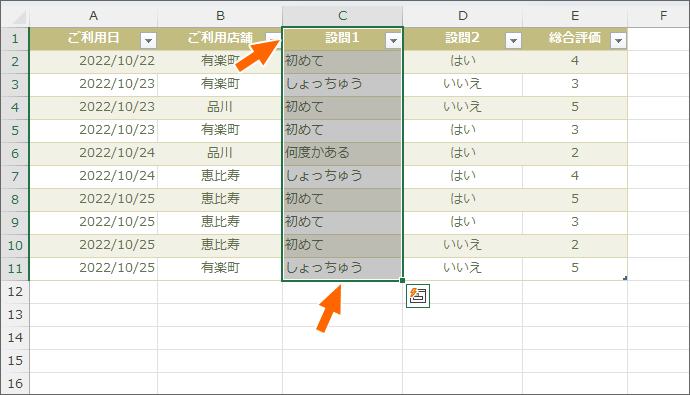This screenshot has height=395, width=690.
Task: Select row 2 header
Action: point(15,62)
